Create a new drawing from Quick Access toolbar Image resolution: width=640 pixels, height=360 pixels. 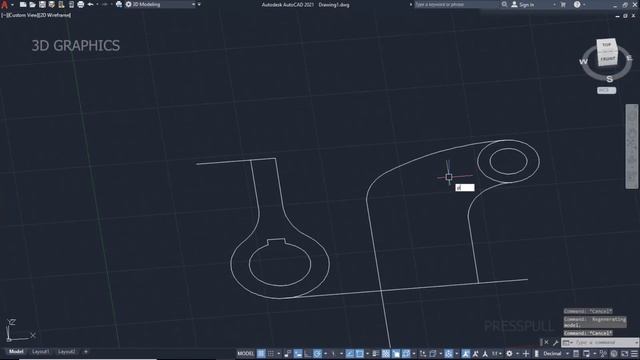point(23,4)
